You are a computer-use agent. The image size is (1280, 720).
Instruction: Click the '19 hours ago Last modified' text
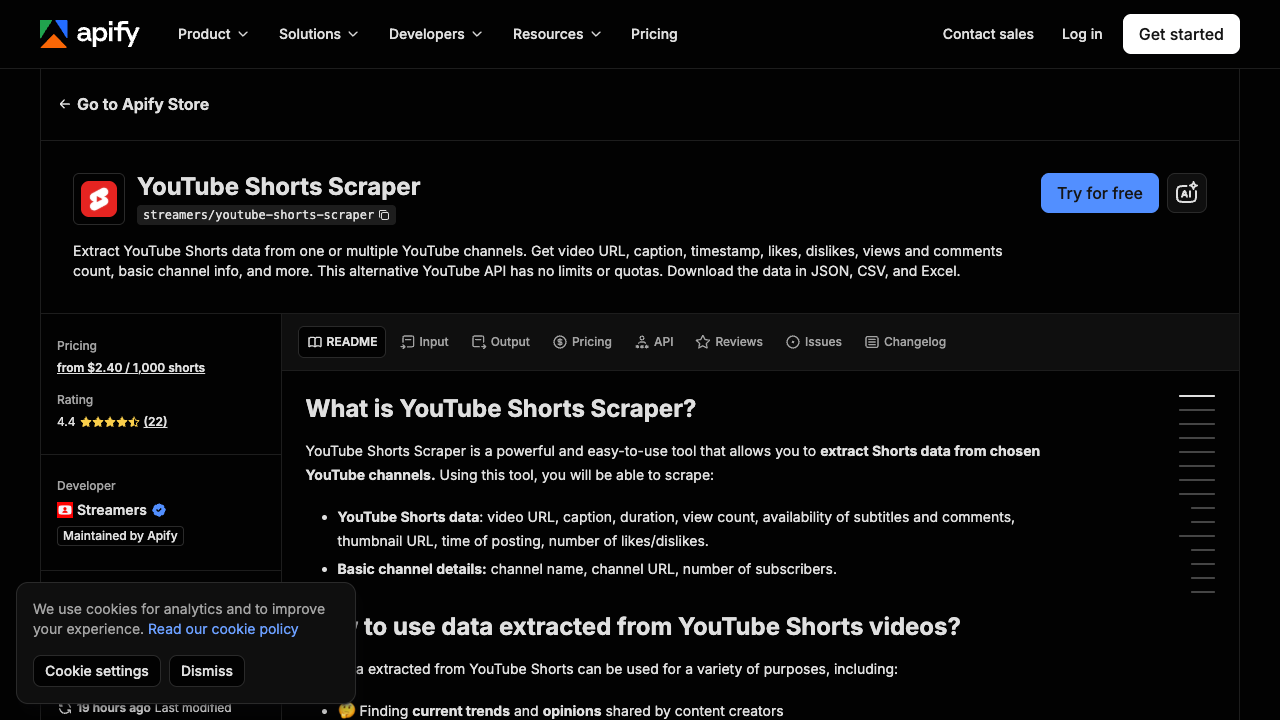click(154, 708)
